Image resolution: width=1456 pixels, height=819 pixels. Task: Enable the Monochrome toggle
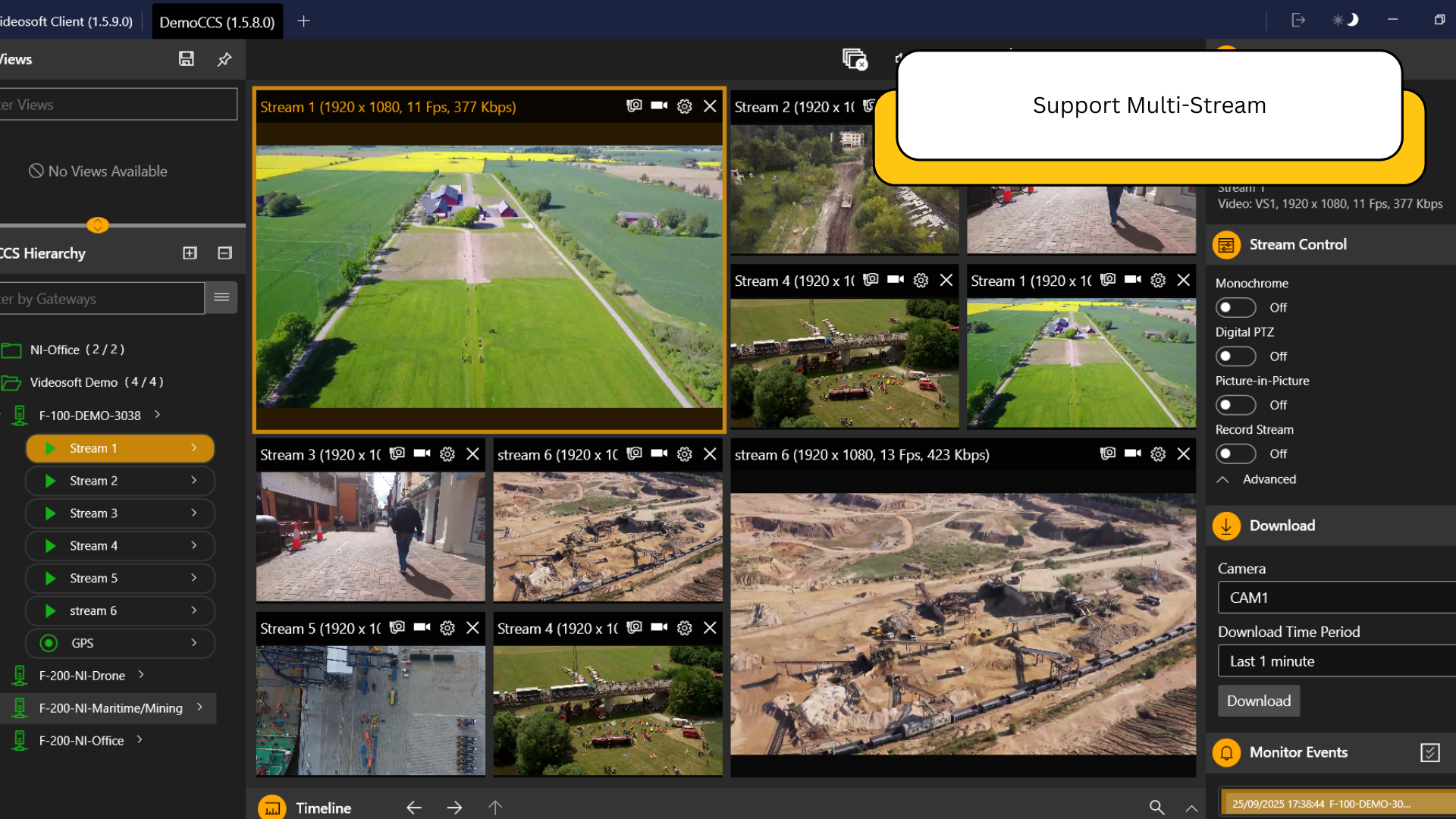point(1236,307)
